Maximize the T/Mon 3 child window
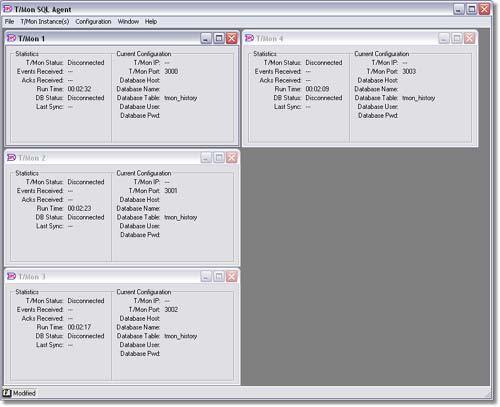This screenshot has height=407, width=500. pyautogui.click(x=219, y=276)
